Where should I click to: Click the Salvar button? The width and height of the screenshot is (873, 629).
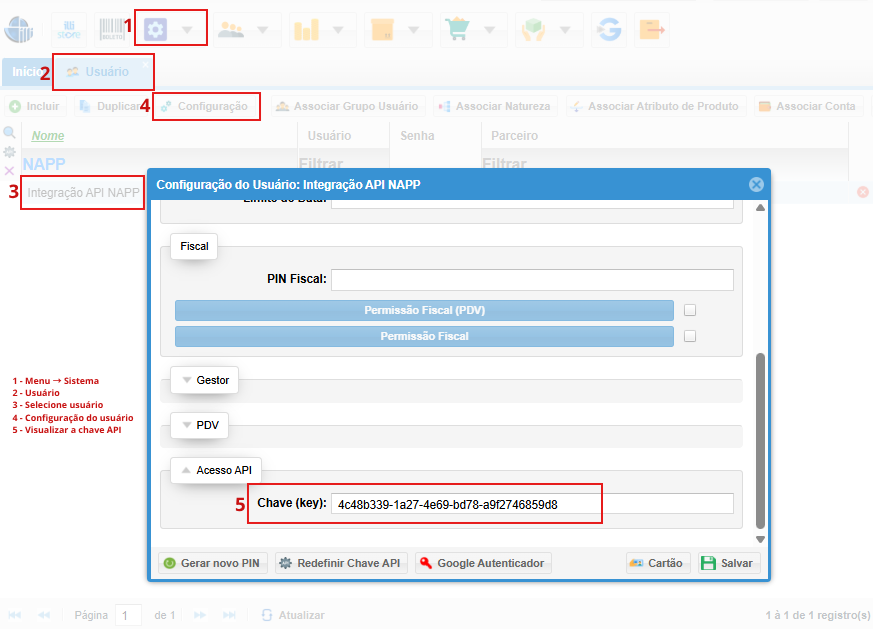tap(729, 563)
